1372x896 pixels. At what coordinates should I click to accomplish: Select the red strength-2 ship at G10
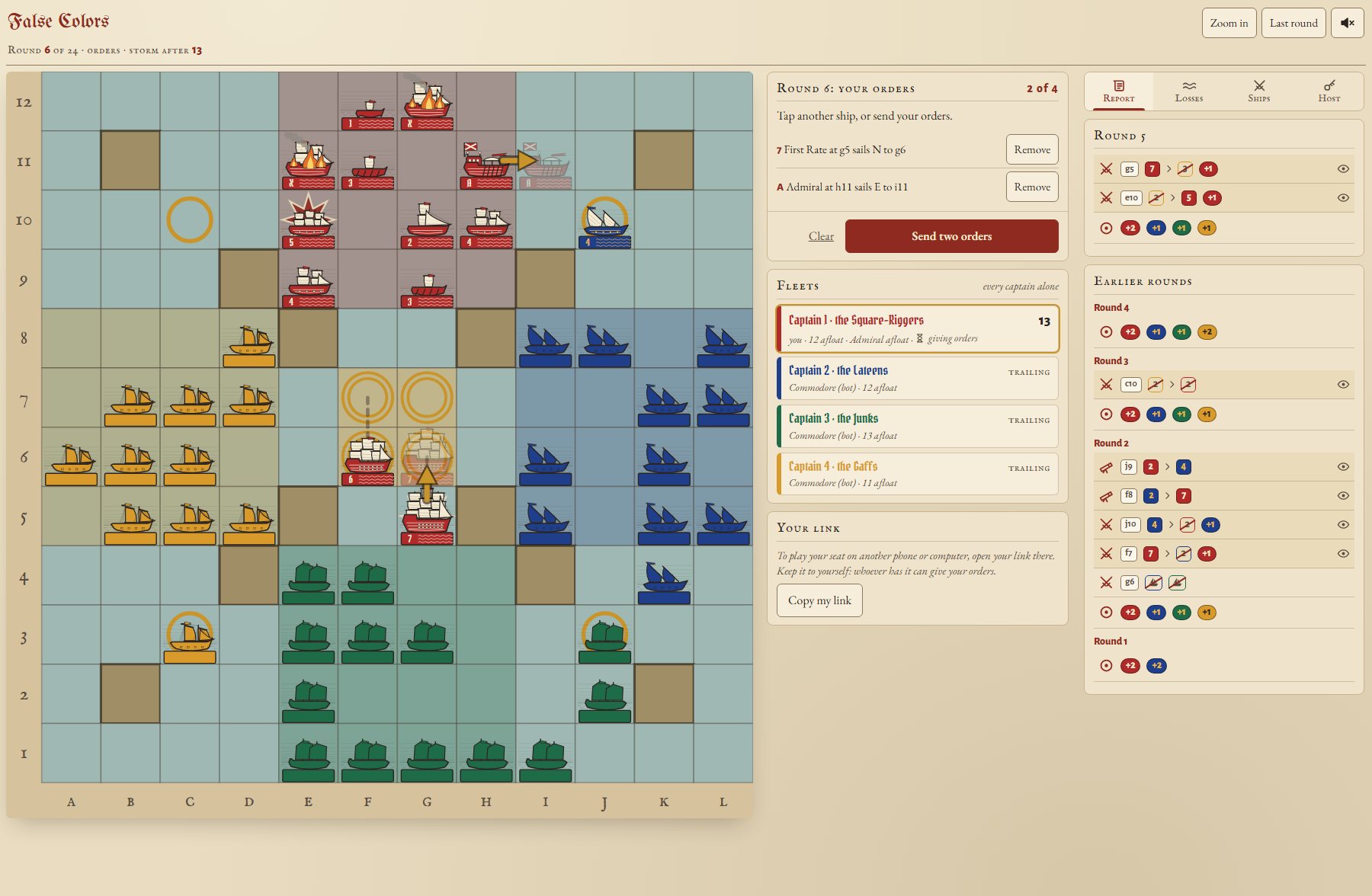(x=427, y=226)
